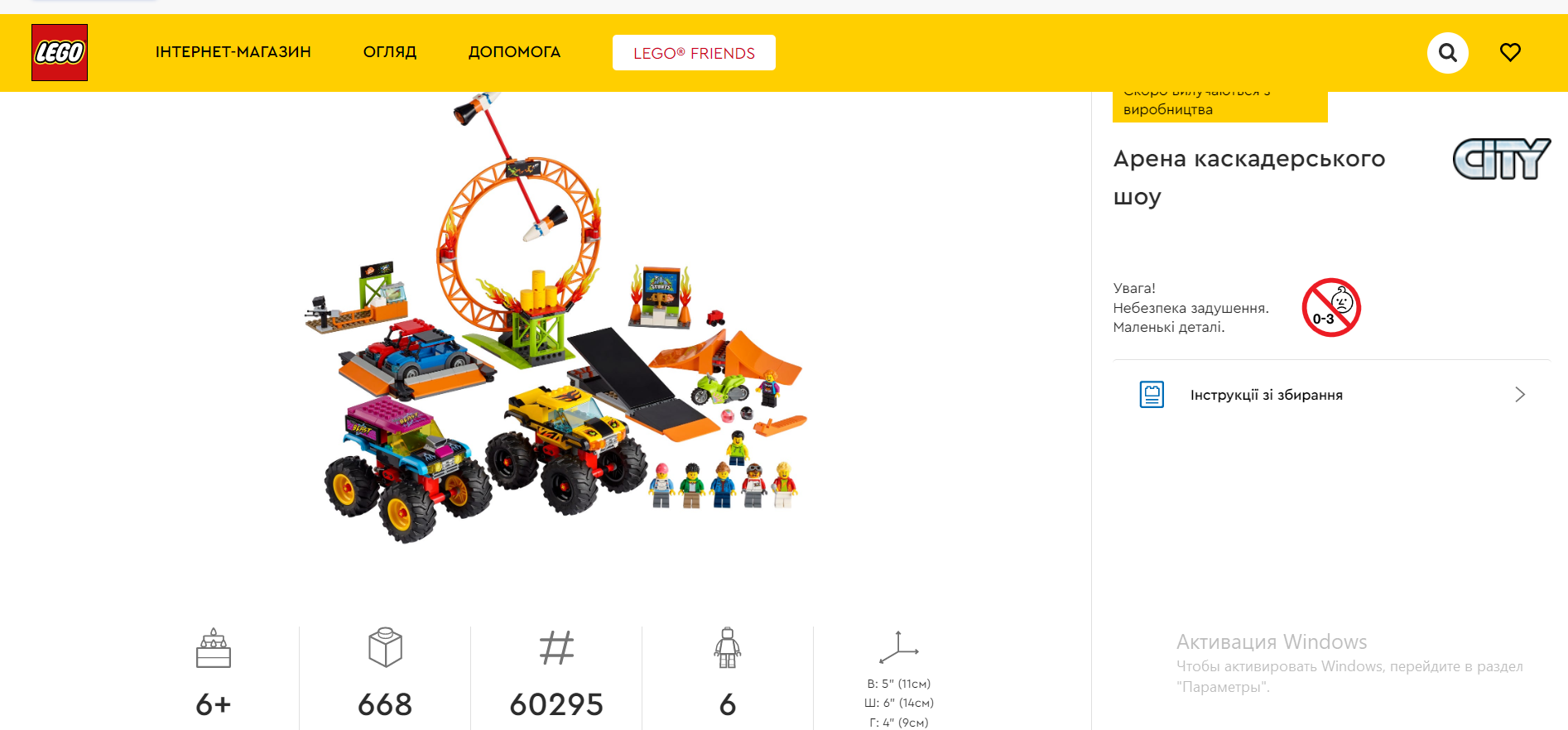Viewport: 1568px width, 730px height.
Task: Click the LEGO logo
Action: coord(60,52)
